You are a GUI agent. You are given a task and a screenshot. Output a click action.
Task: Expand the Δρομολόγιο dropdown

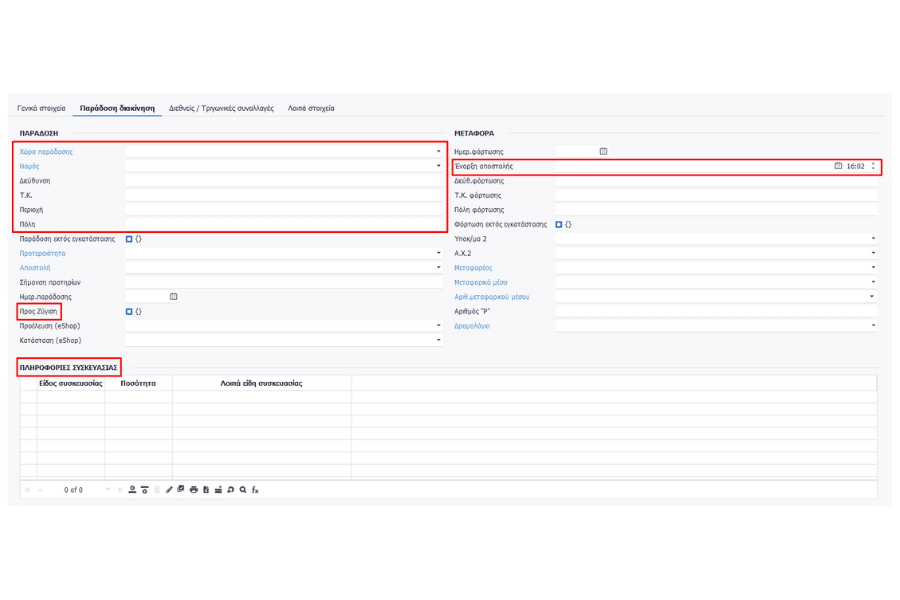click(873, 326)
